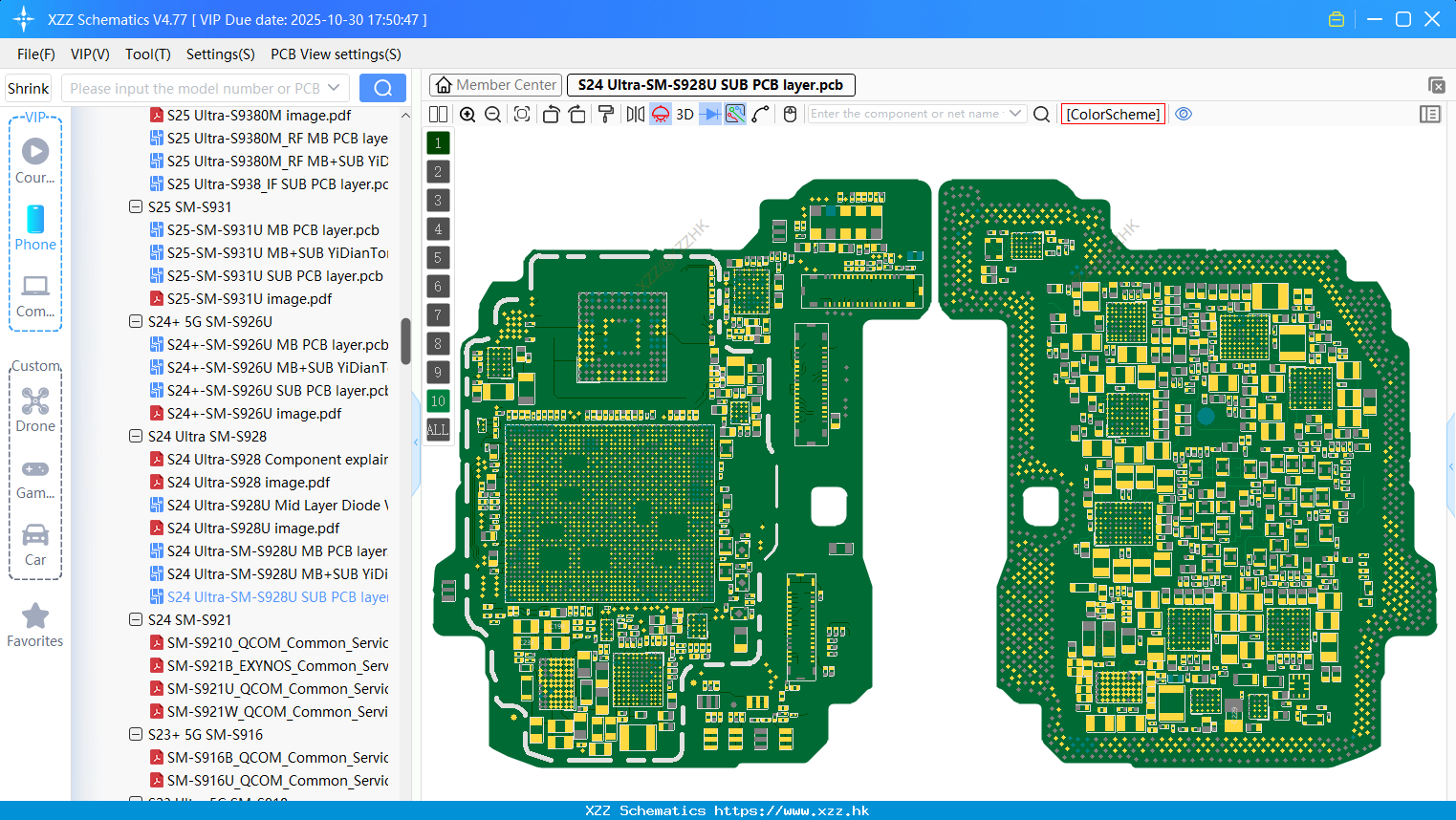The width and height of the screenshot is (1456, 820).
Task: Switch to 3D view
Action: coord(685,114)
